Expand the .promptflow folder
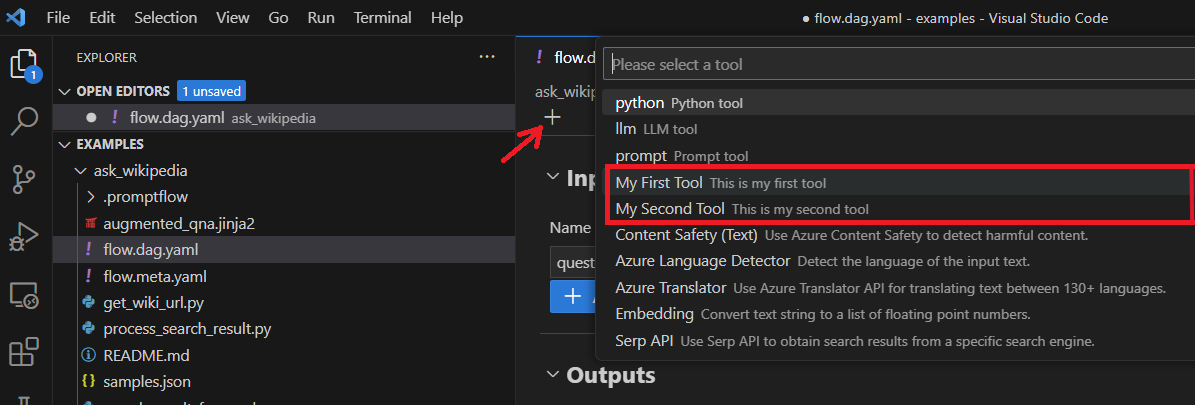The height and width of the screenshot is (405, 1195). click(92, 197)
